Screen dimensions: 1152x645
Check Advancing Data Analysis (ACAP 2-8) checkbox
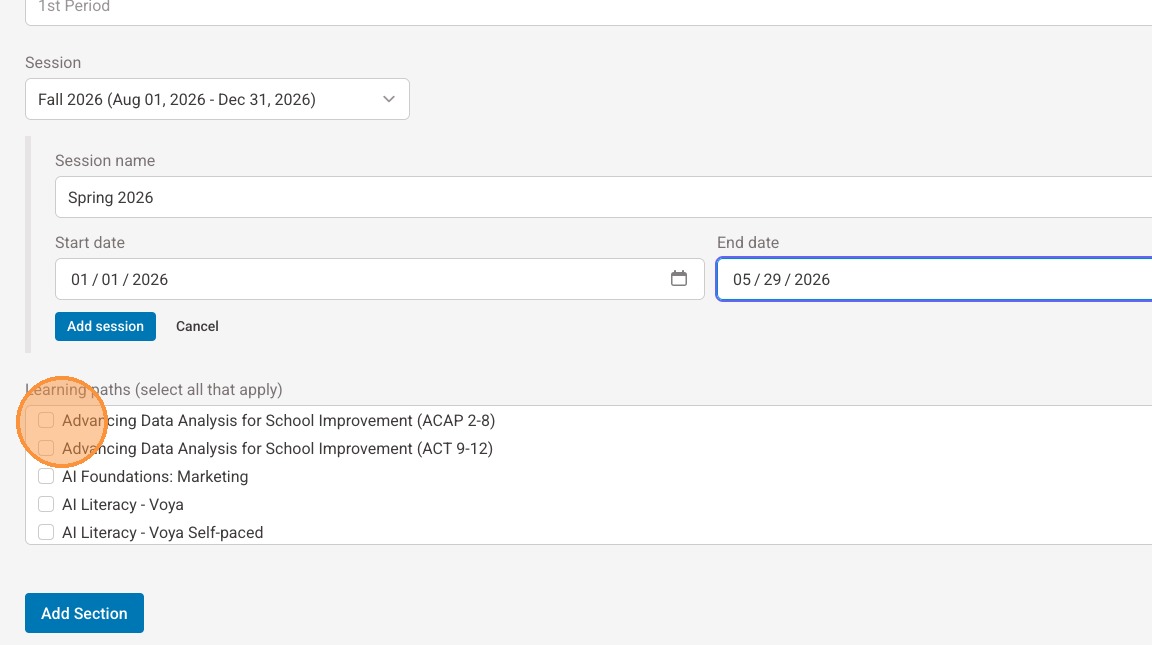(46, 421)
